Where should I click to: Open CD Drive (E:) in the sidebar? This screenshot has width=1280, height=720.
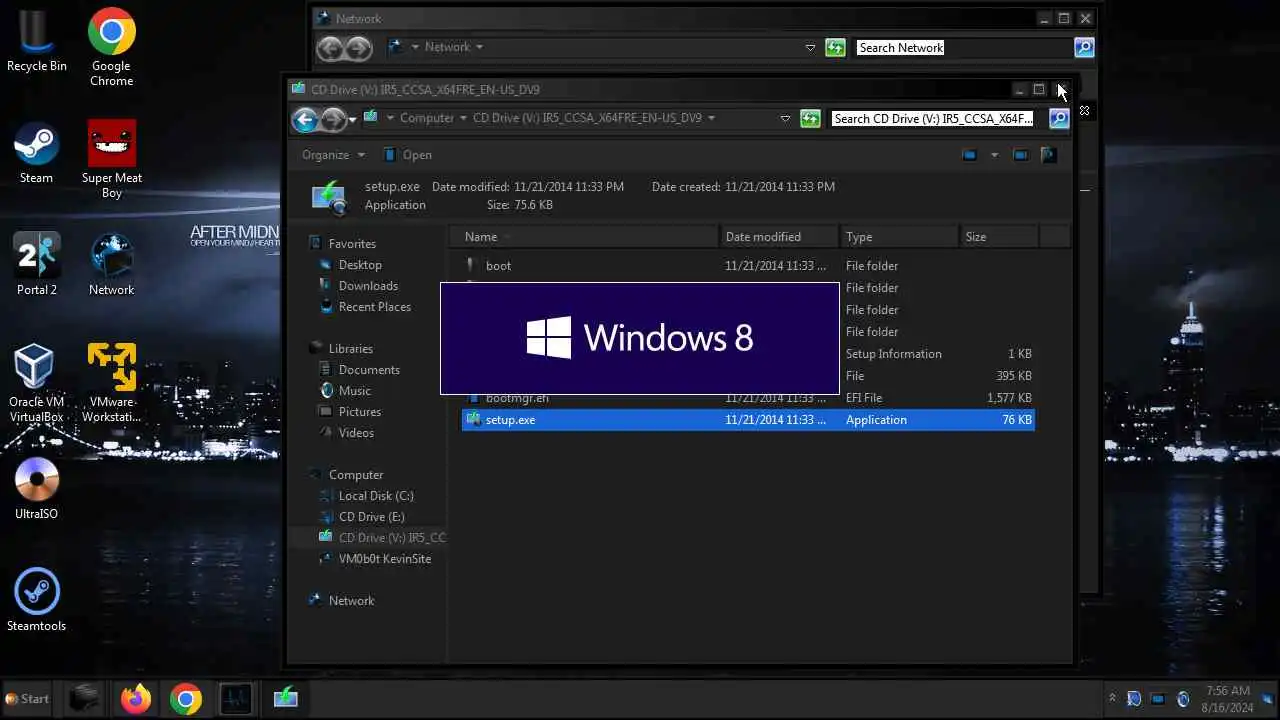(362, 517)
